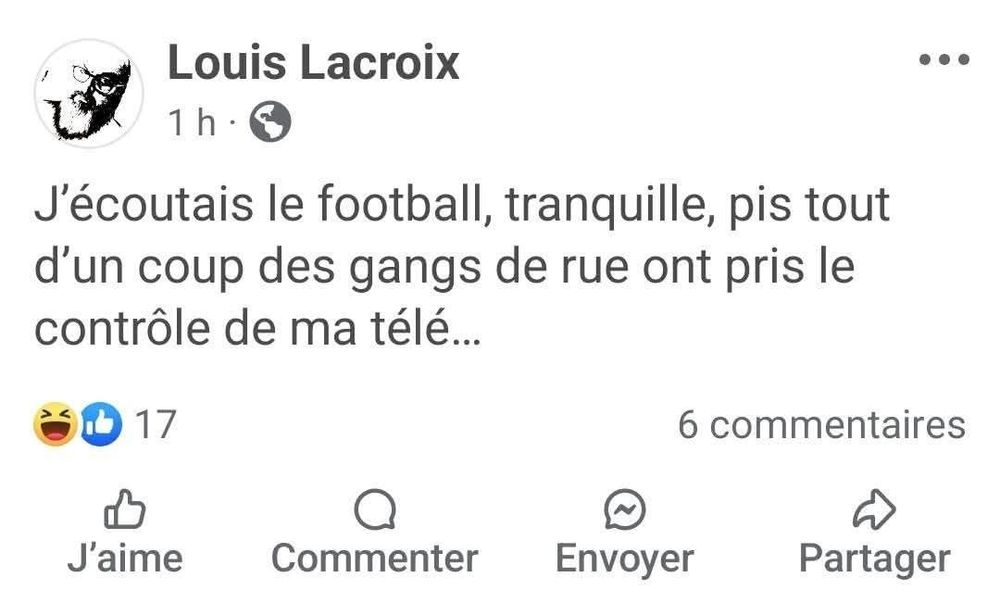Click the thumbs-up outline icon above J'aime
Image resolution: width=1000 pixels, height=592 pixels.
pos(125,509)
